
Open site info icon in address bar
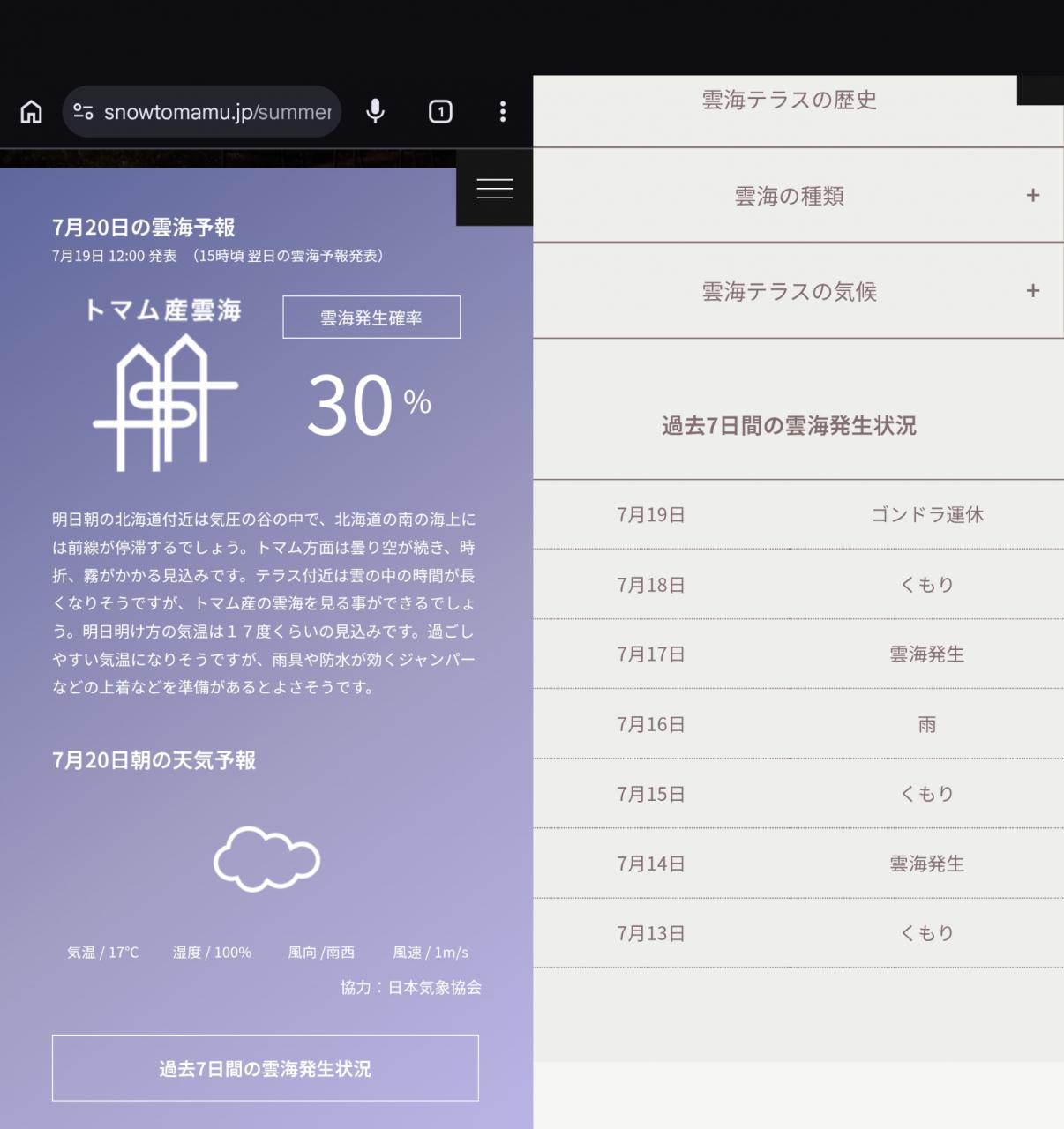(83, 112)
